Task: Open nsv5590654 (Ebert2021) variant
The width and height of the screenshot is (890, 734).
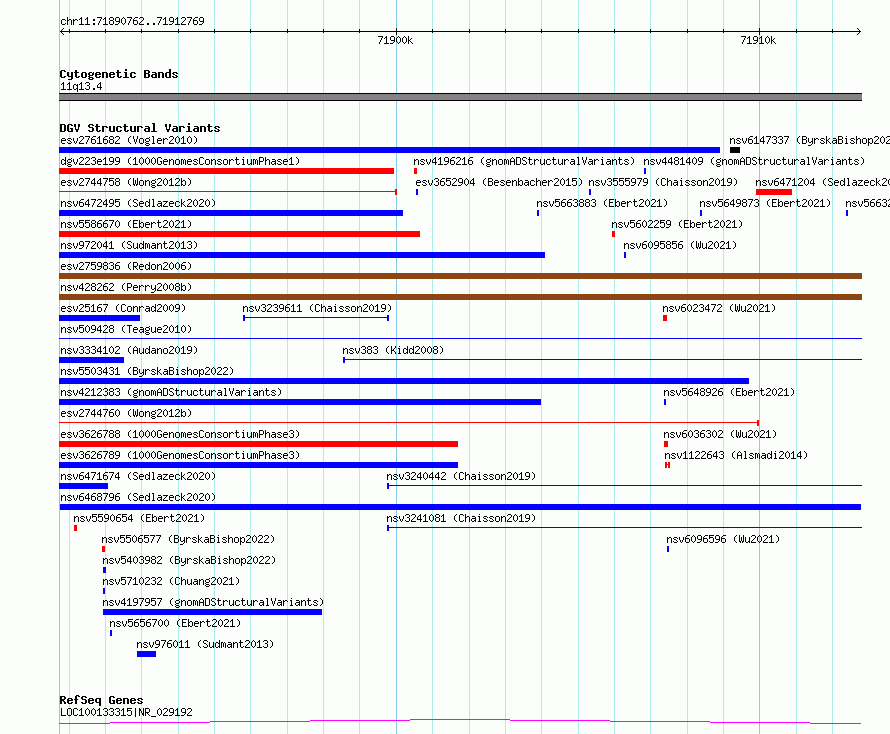Action: pos(139,518)
